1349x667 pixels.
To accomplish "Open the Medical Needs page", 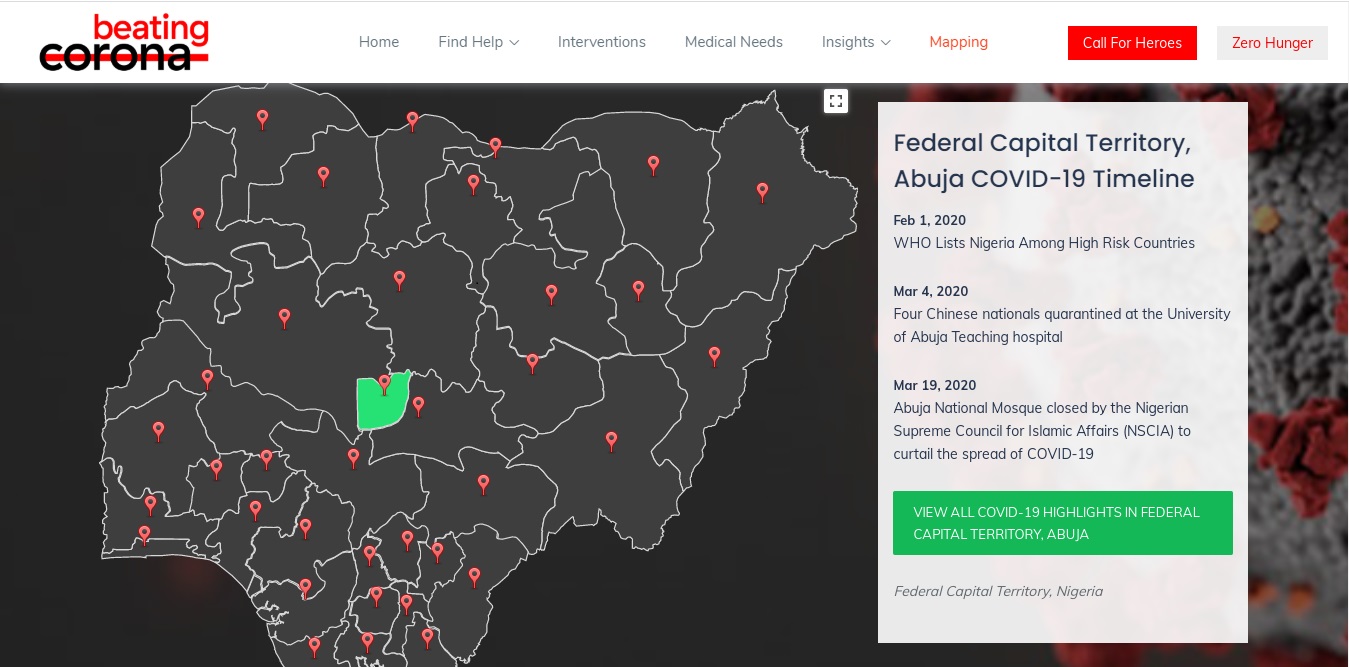I will pos(734,42).
